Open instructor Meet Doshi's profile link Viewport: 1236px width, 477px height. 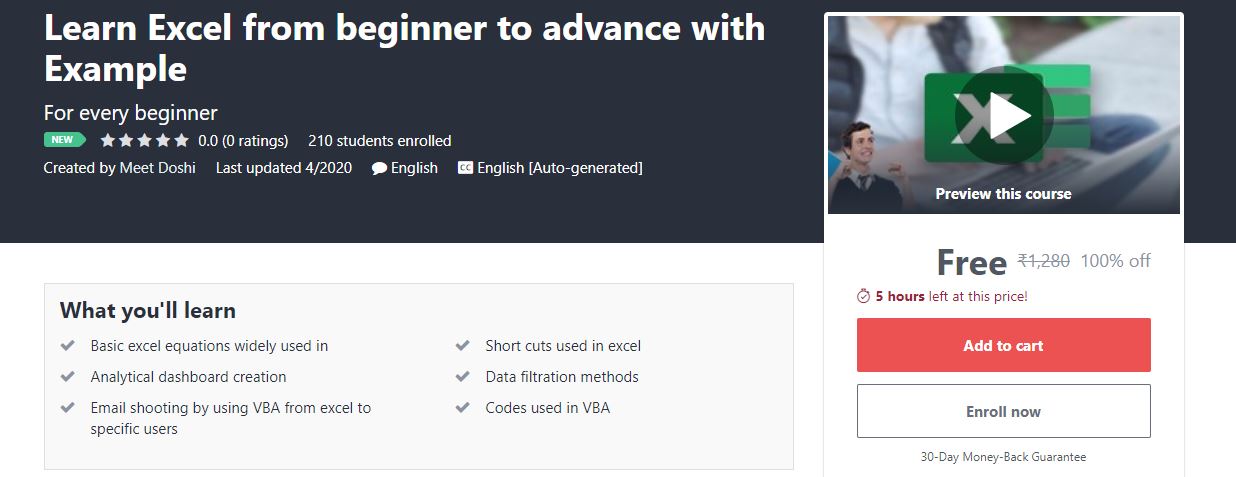point(160,168)
